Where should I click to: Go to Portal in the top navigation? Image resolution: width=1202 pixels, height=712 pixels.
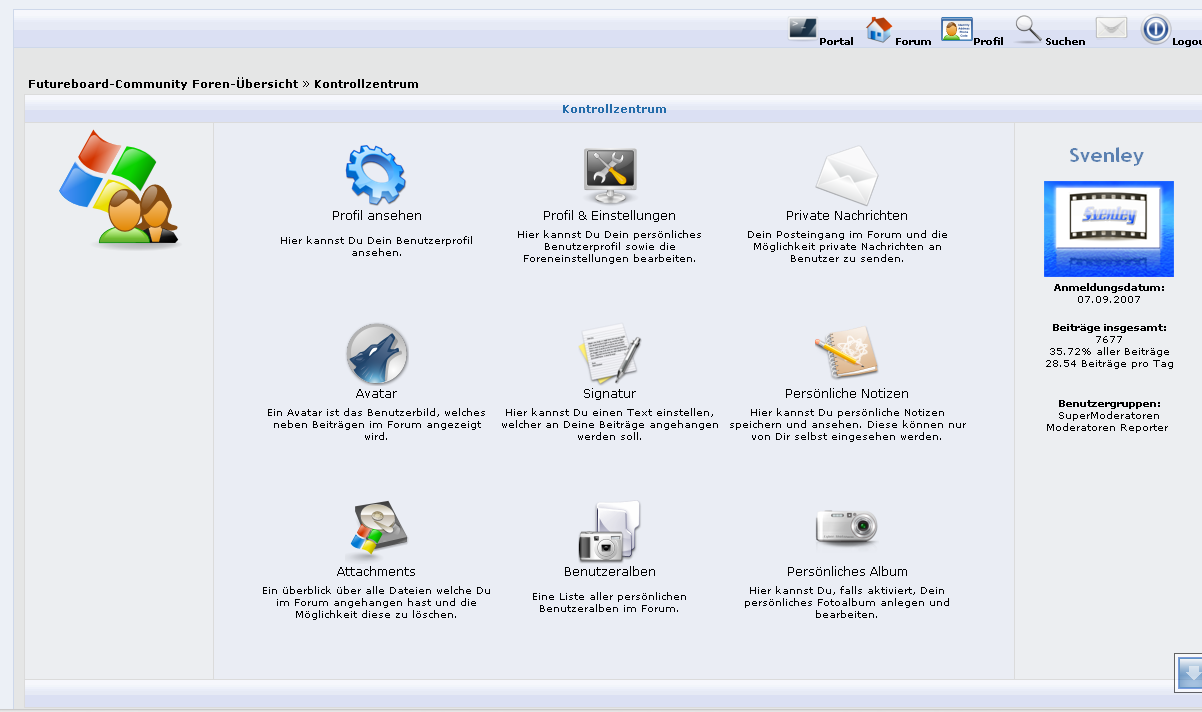click(821, 31)
